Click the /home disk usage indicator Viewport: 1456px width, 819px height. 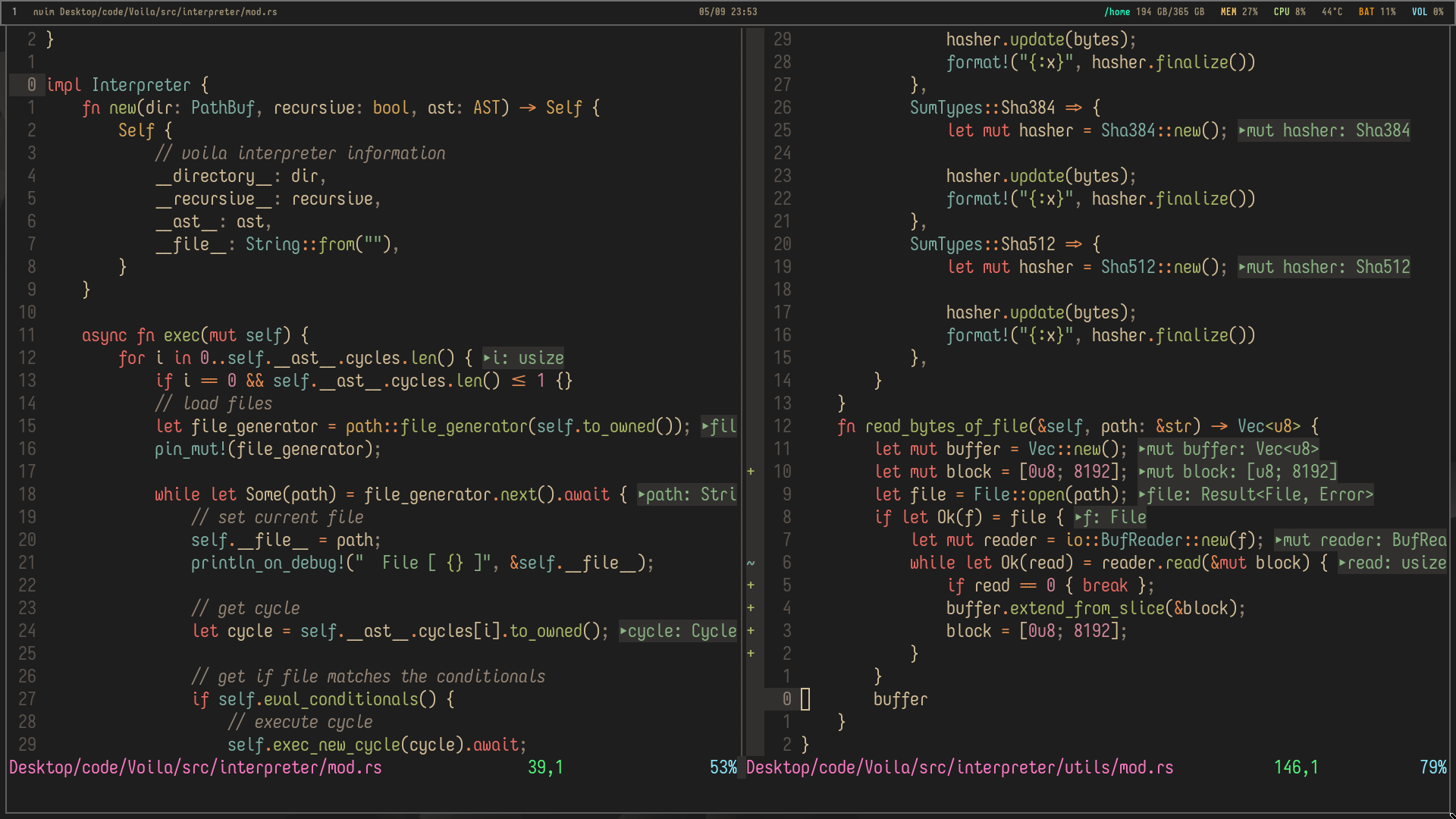[1153, 11]
